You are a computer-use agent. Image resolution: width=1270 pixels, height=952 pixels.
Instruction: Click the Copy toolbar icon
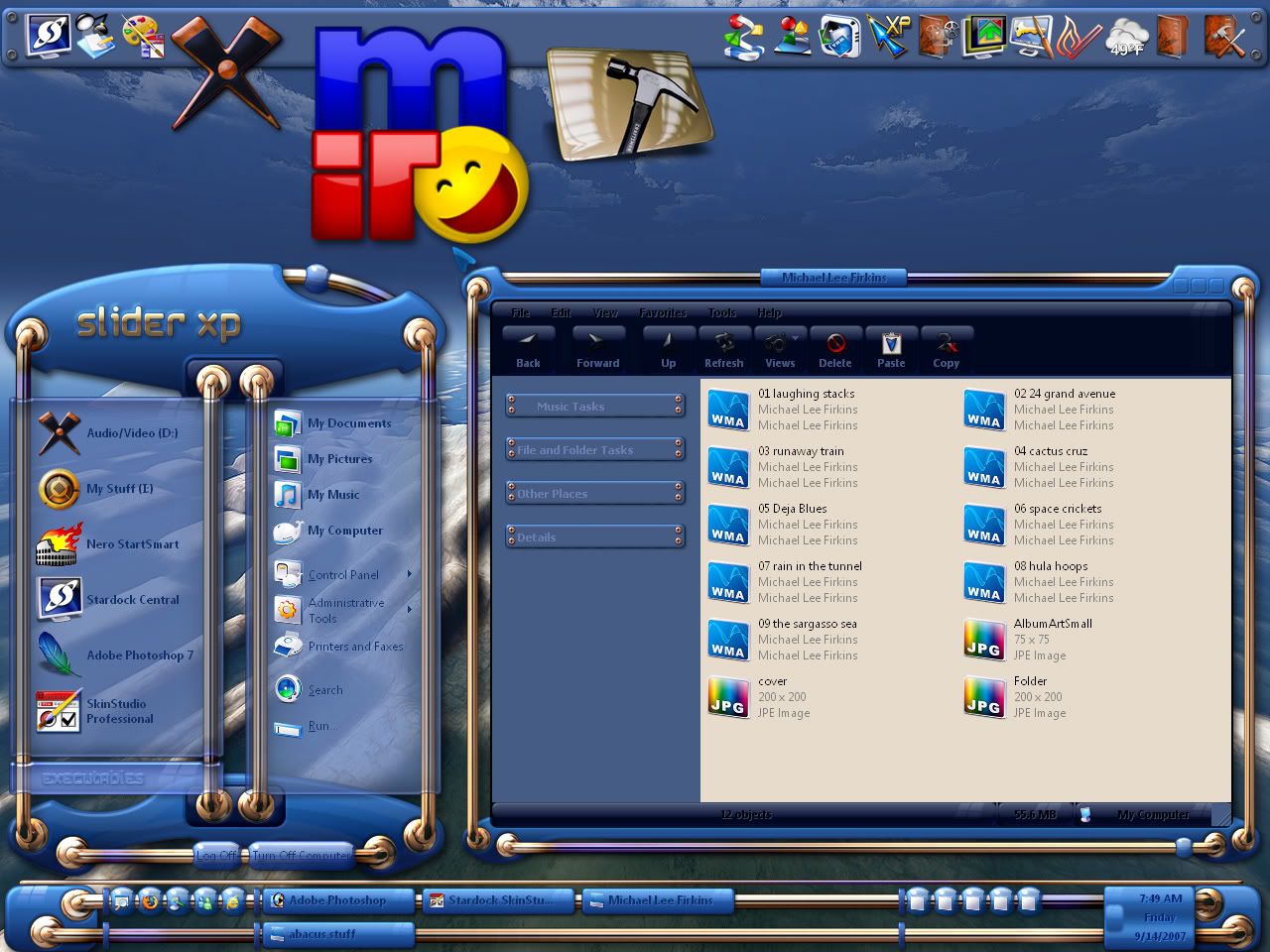pos(947,348)
